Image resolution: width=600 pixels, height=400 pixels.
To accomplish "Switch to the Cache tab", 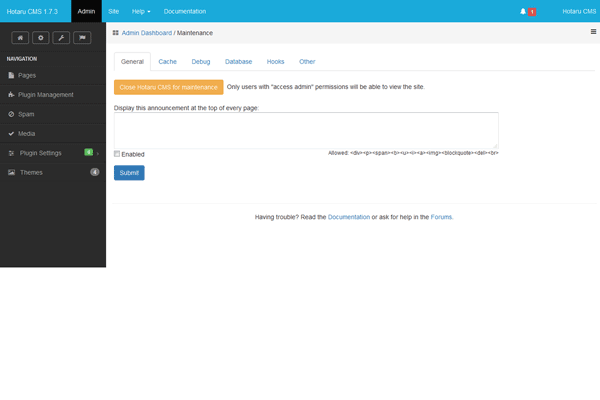I will click(167, 61).
